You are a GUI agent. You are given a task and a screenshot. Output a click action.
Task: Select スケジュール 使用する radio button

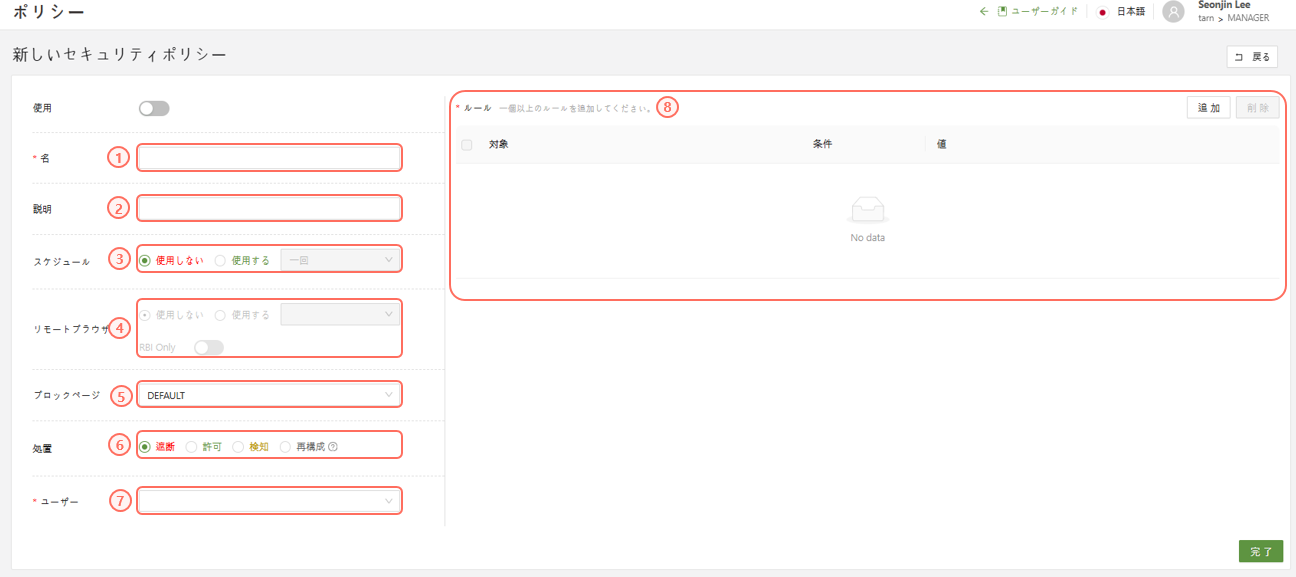220,260
